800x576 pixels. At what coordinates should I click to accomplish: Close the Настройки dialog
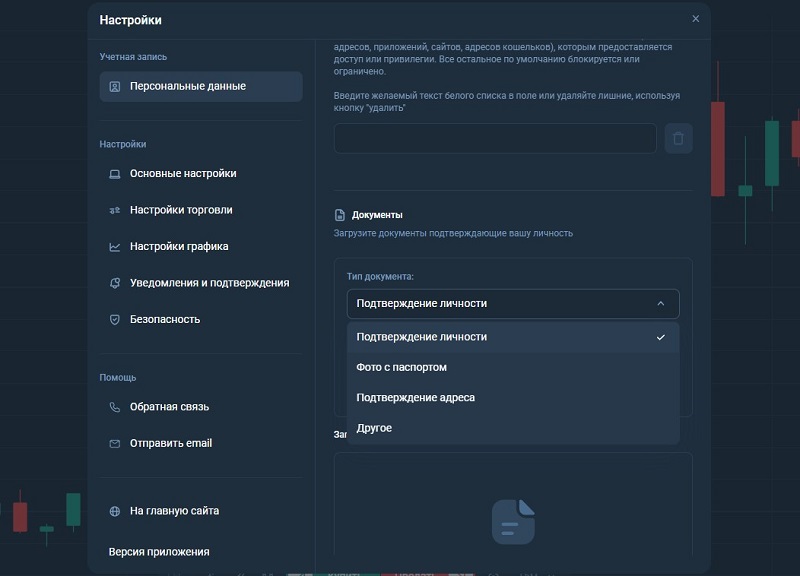click(696, 19)
